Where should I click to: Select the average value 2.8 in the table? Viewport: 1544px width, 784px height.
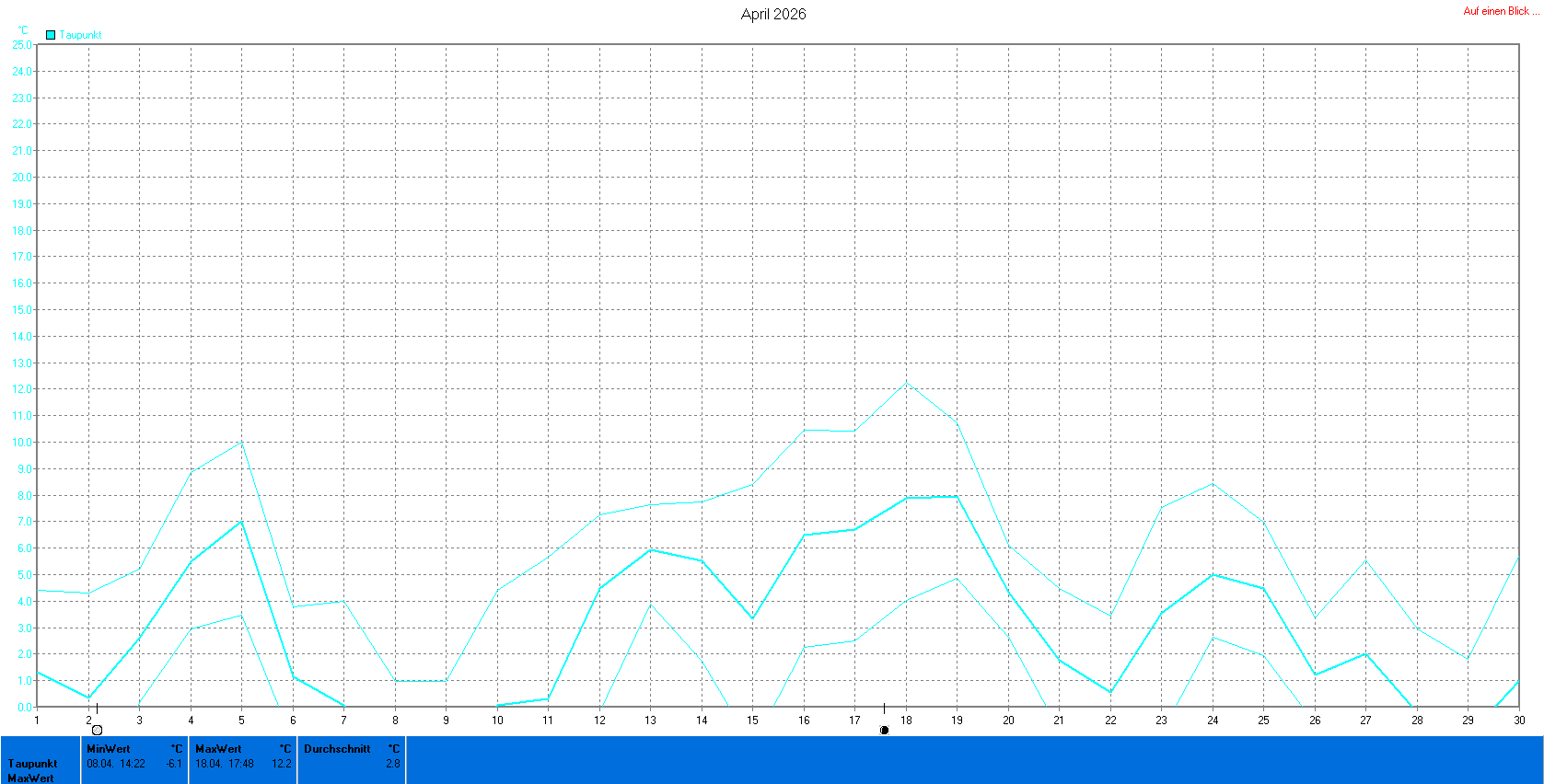[x=393, y=764]
